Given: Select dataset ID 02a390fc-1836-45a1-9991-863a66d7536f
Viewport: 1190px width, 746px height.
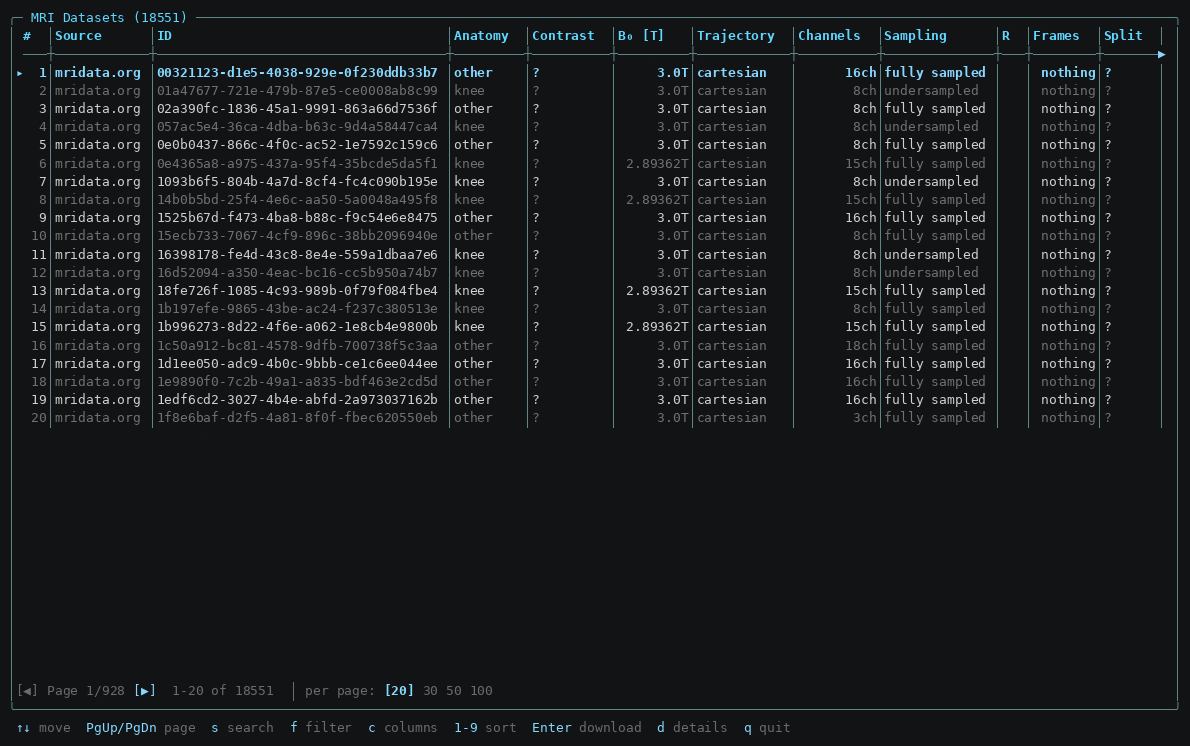Looking at the screenshot, I should 298,109.
